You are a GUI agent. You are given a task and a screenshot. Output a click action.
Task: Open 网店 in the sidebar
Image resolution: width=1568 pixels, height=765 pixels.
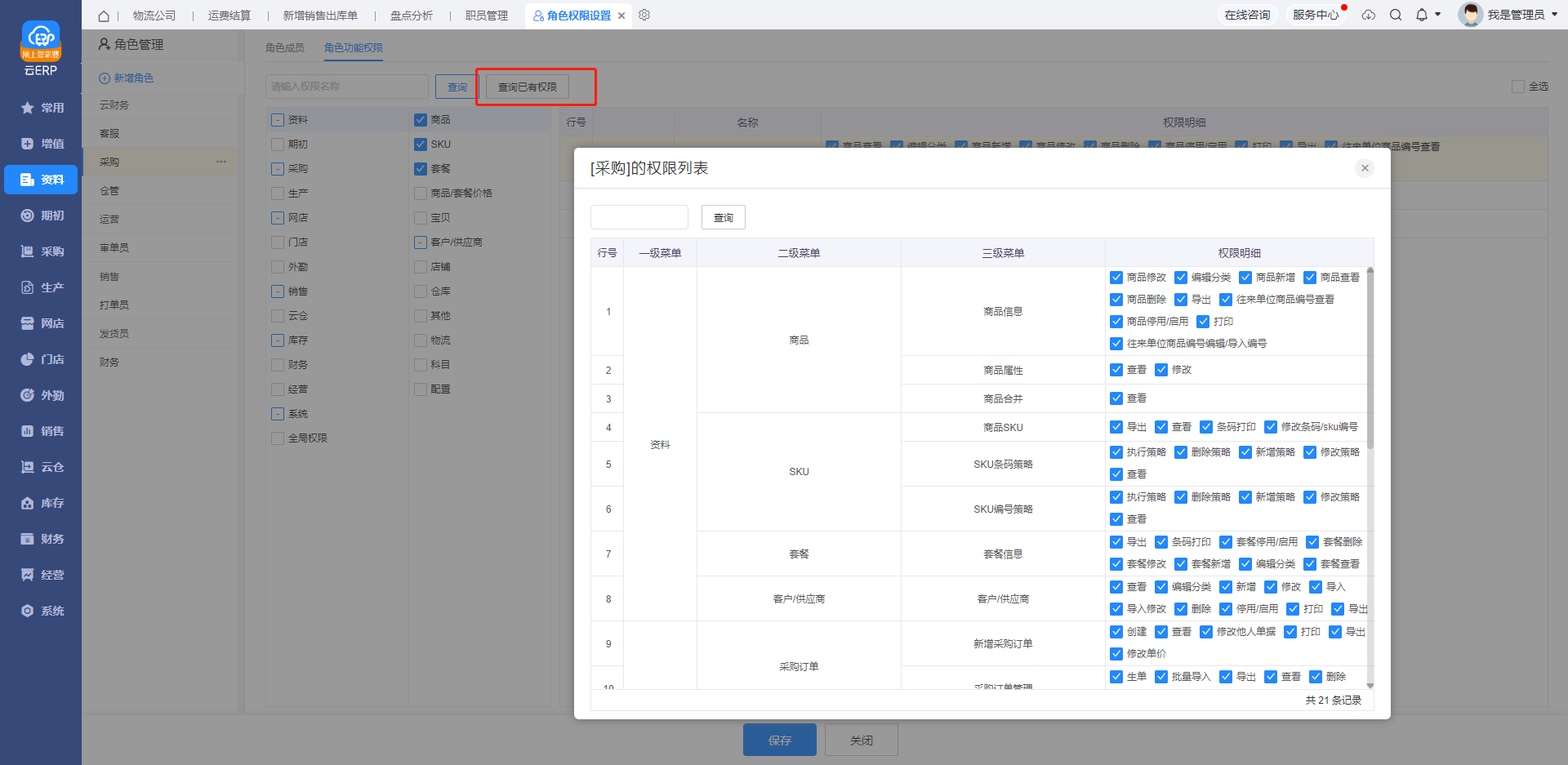pos(41,323)
